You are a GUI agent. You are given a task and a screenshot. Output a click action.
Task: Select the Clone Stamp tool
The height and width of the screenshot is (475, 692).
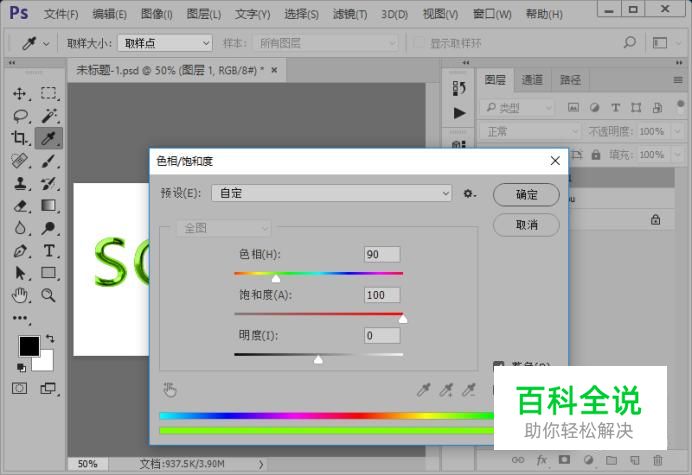click(x=19, y=183)
